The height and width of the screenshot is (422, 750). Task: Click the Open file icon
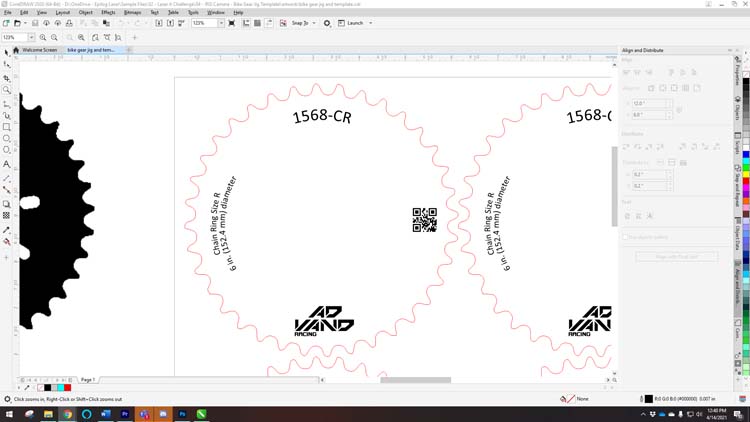click(17, 23)
